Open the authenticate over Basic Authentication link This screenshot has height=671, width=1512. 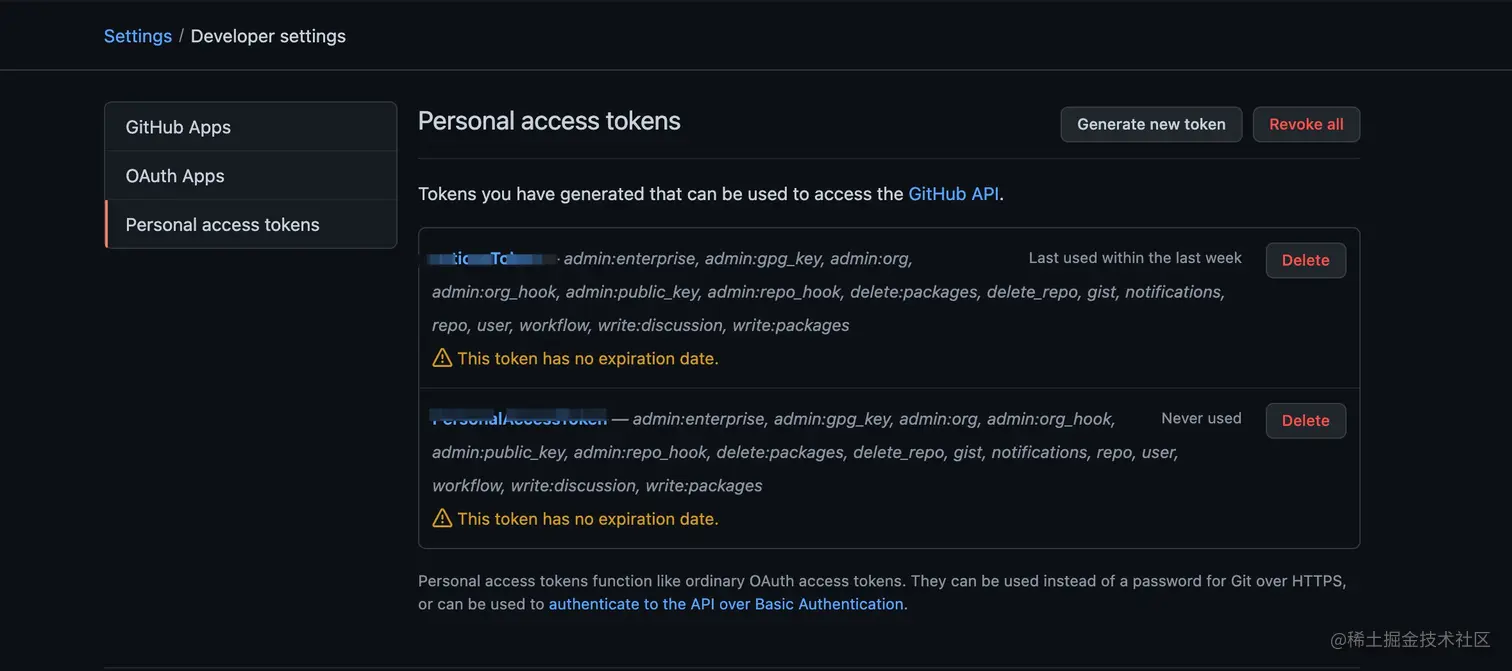[x=726, y=604]
